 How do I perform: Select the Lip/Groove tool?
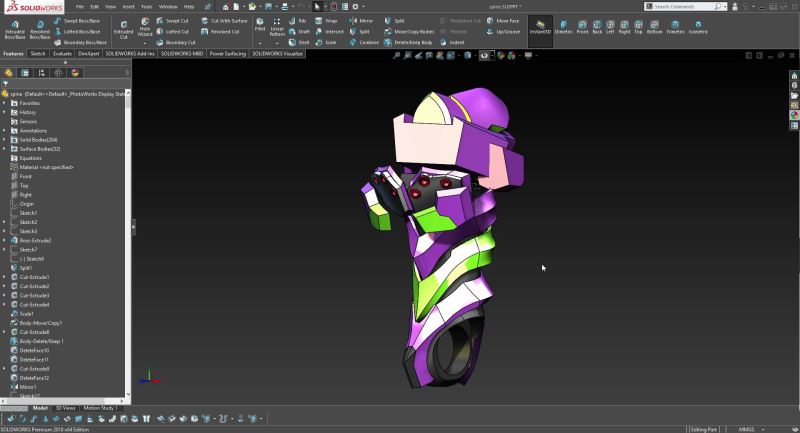tap(503, 32)
